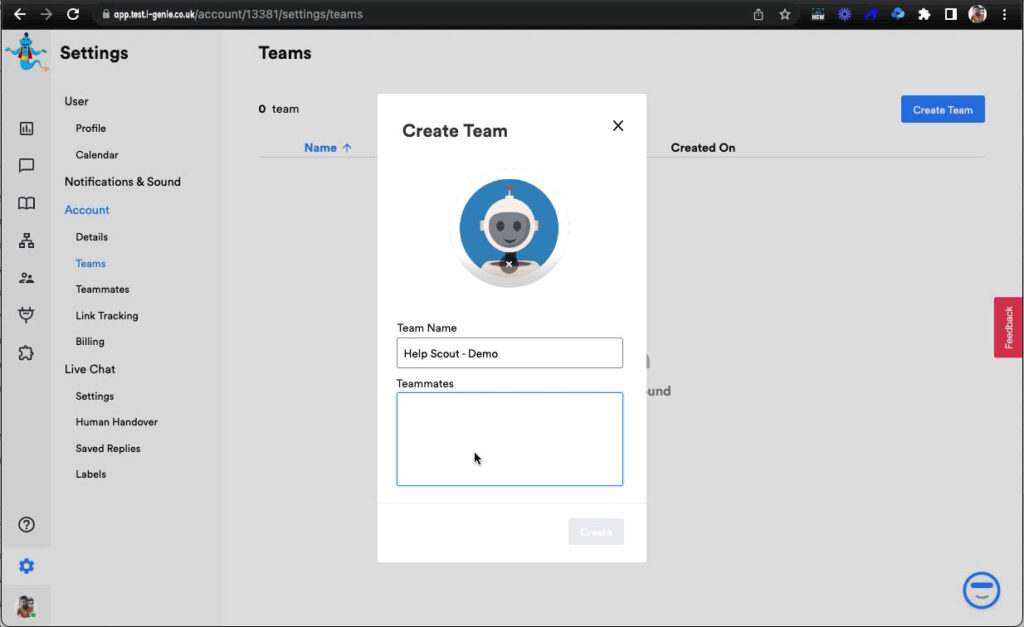
Task: Go to Teammates settings page
Action: [102, 289]
